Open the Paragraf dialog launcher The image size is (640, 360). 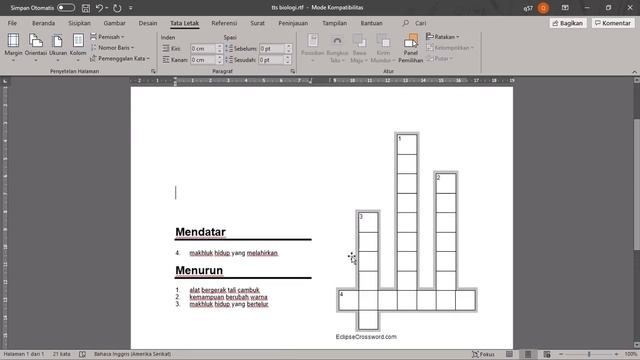click(293, 71)
